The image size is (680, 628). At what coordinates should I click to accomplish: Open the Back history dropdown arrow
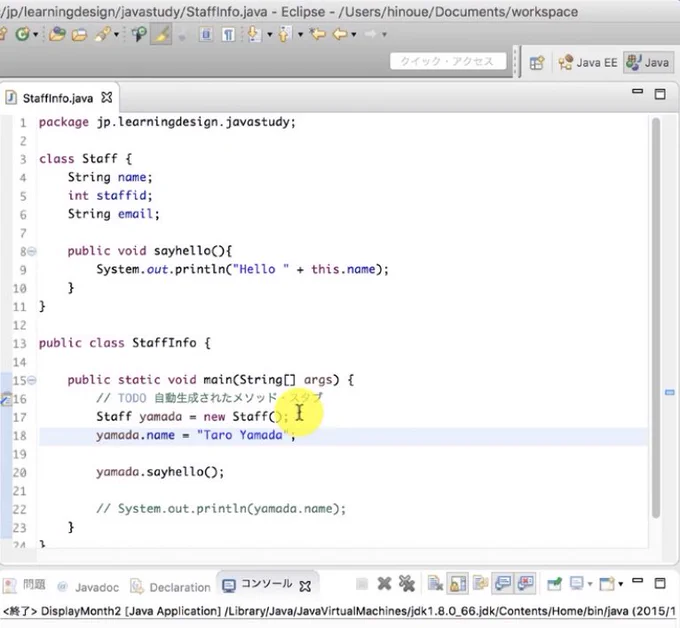[354, 34]
